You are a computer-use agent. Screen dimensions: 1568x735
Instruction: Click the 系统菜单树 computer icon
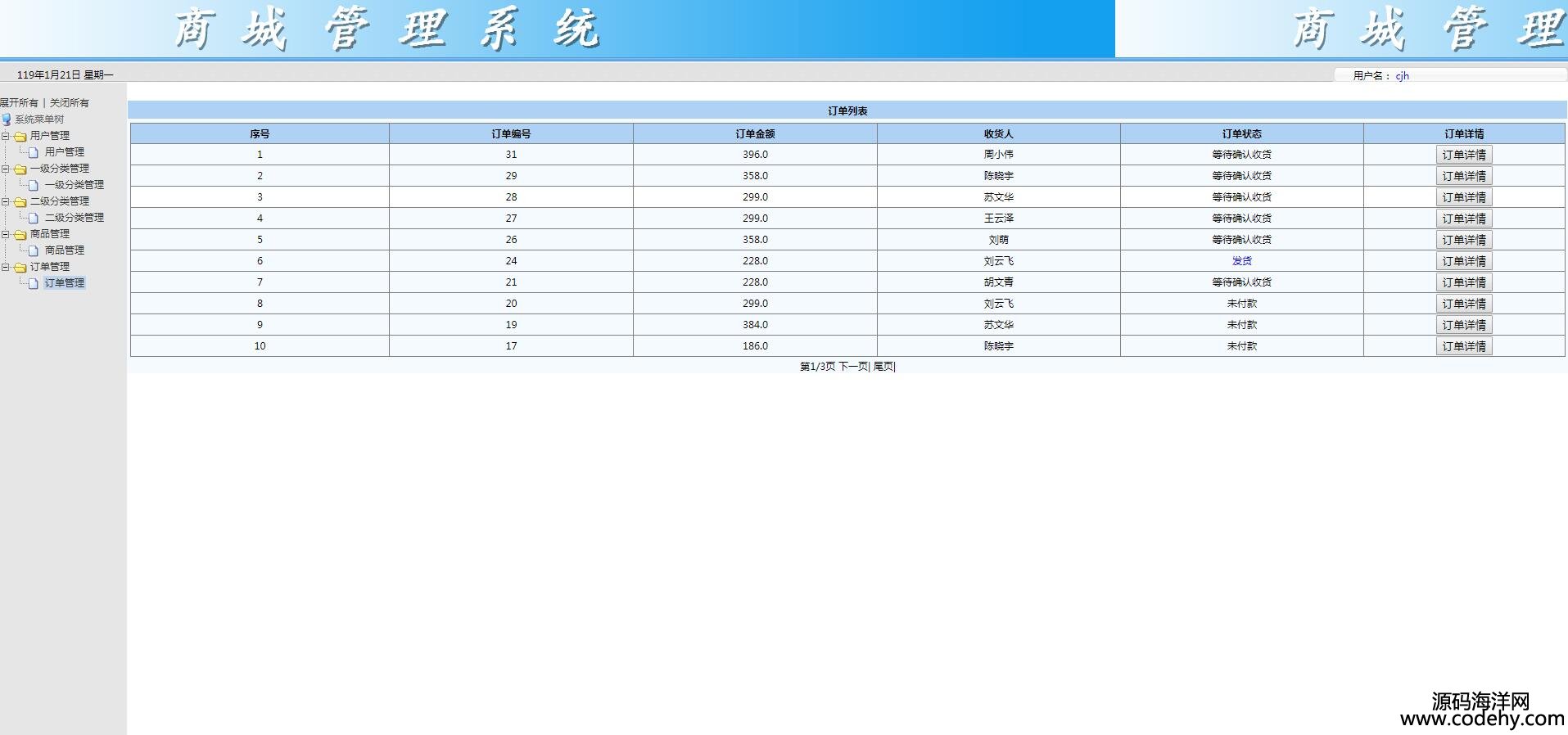[x=7, y=119]
